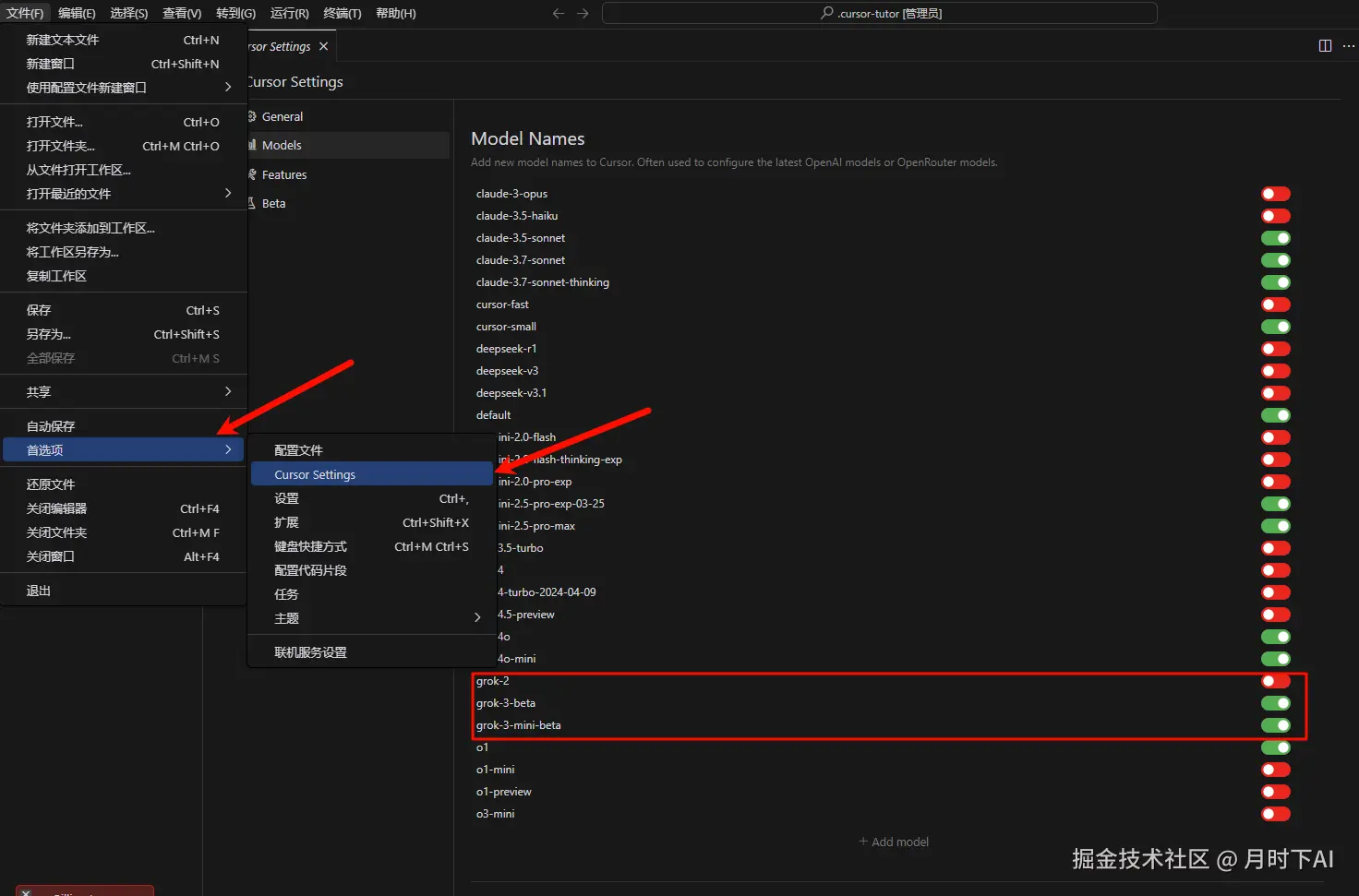Toggle the claude-3-opus model switch
Viewport: 1359px width, 896px height.
click(x=1276, y=194)
